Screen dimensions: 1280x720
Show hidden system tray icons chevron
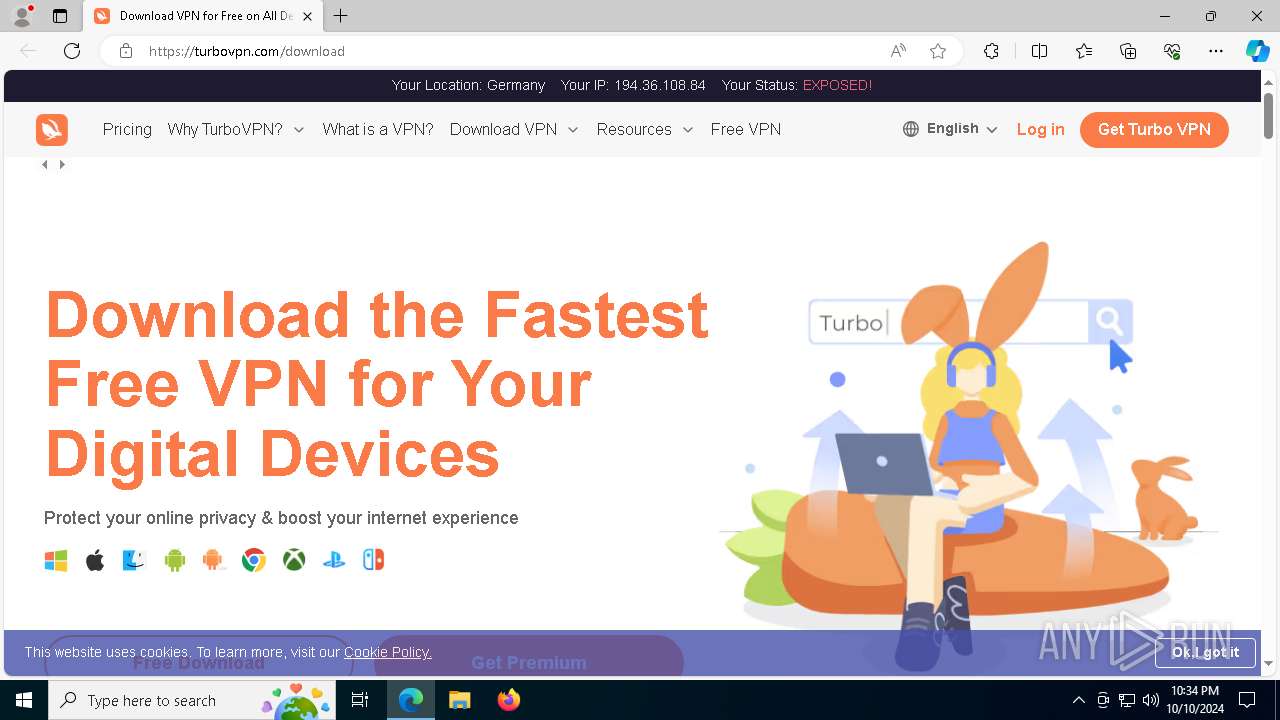[x=1078, y=700]
